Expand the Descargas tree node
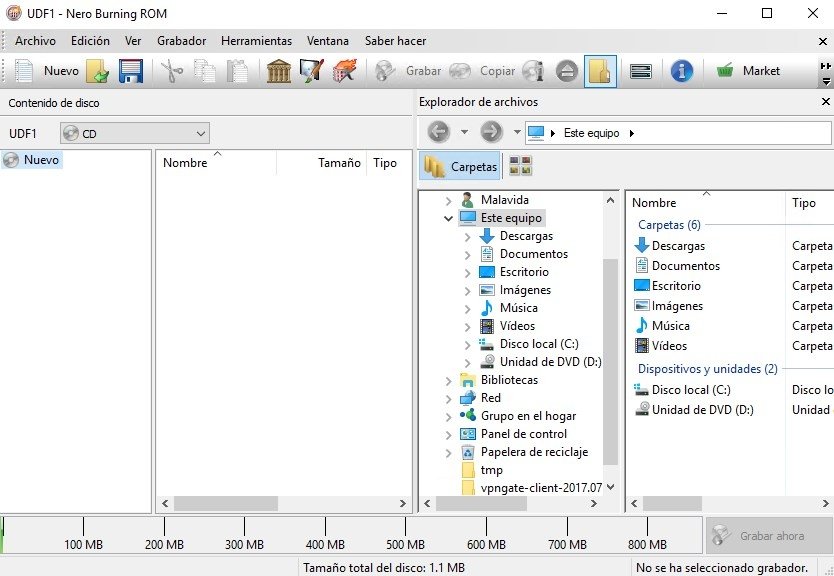 pyautogui.click(x=467, y=237)
